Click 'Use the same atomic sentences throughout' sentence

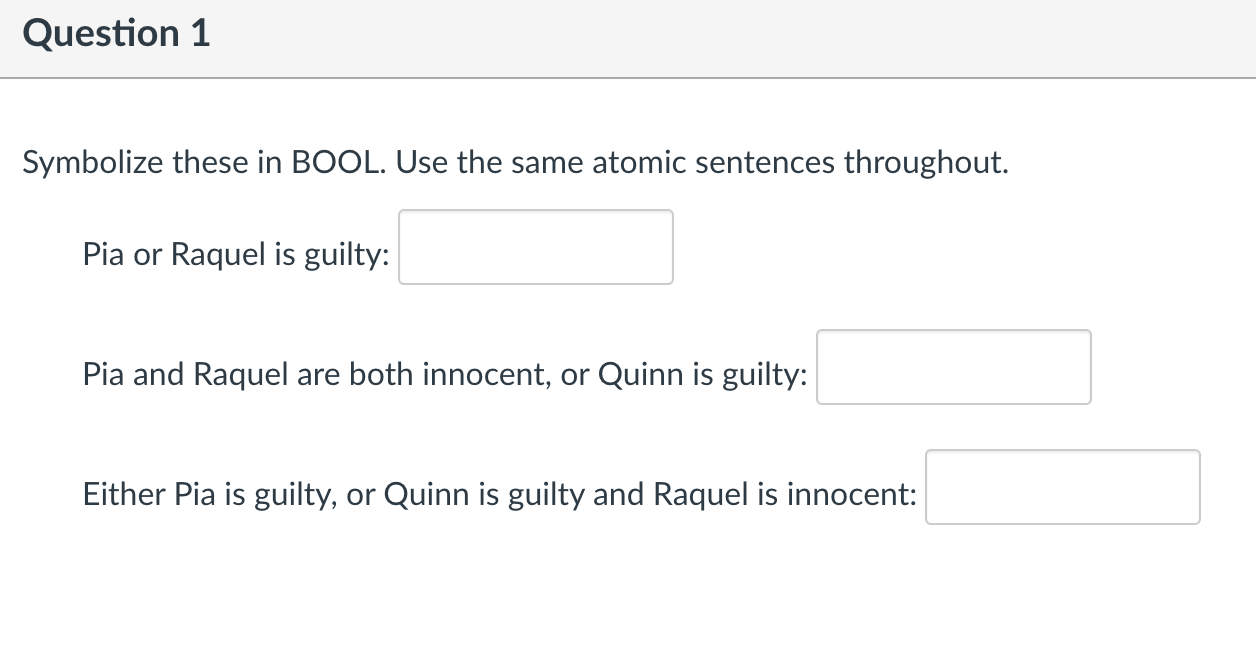click(702, 162)
